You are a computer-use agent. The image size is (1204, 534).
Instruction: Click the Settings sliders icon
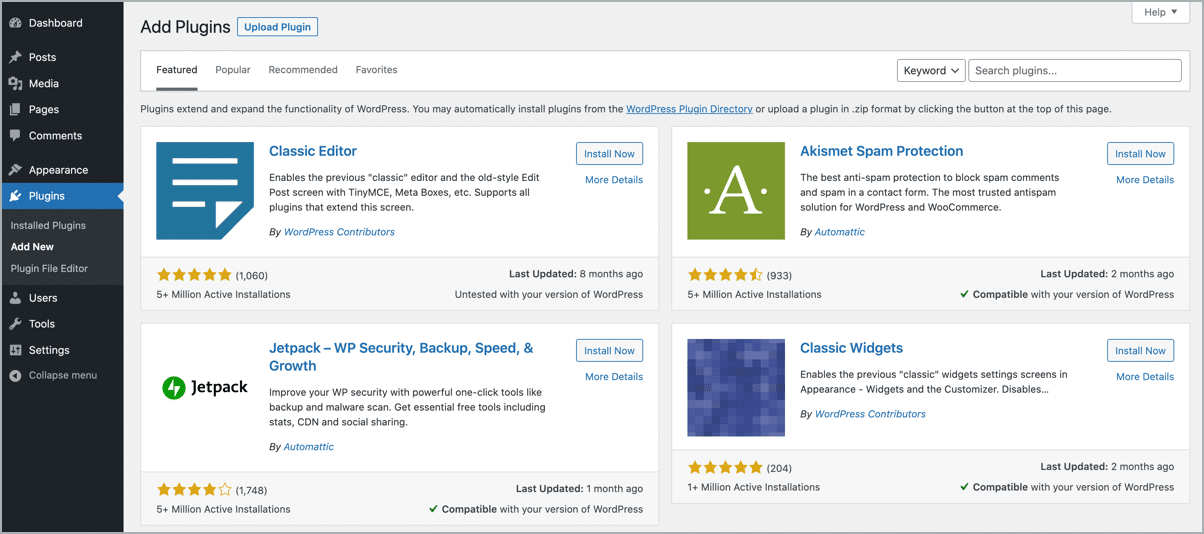point(15,350)
